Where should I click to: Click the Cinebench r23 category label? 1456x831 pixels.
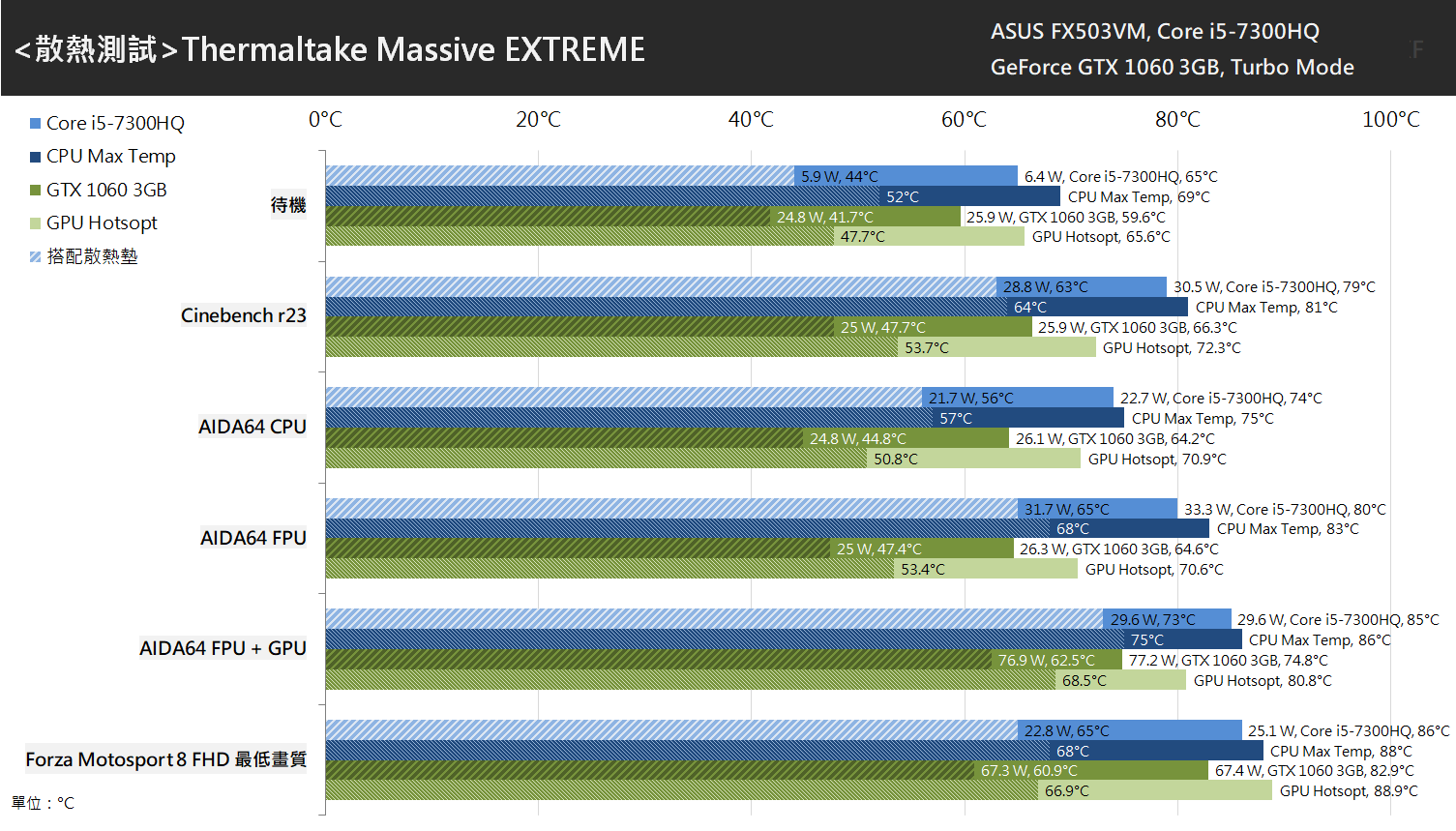(x=244, y=315)
